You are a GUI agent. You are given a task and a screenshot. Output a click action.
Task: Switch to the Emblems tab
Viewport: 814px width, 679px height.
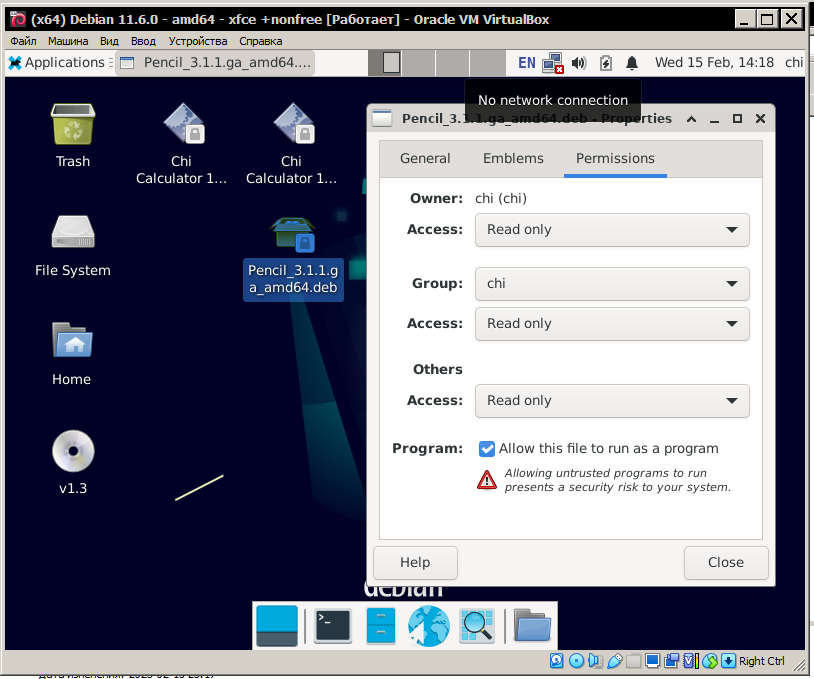pyautogui.click(x=513, y=158)
